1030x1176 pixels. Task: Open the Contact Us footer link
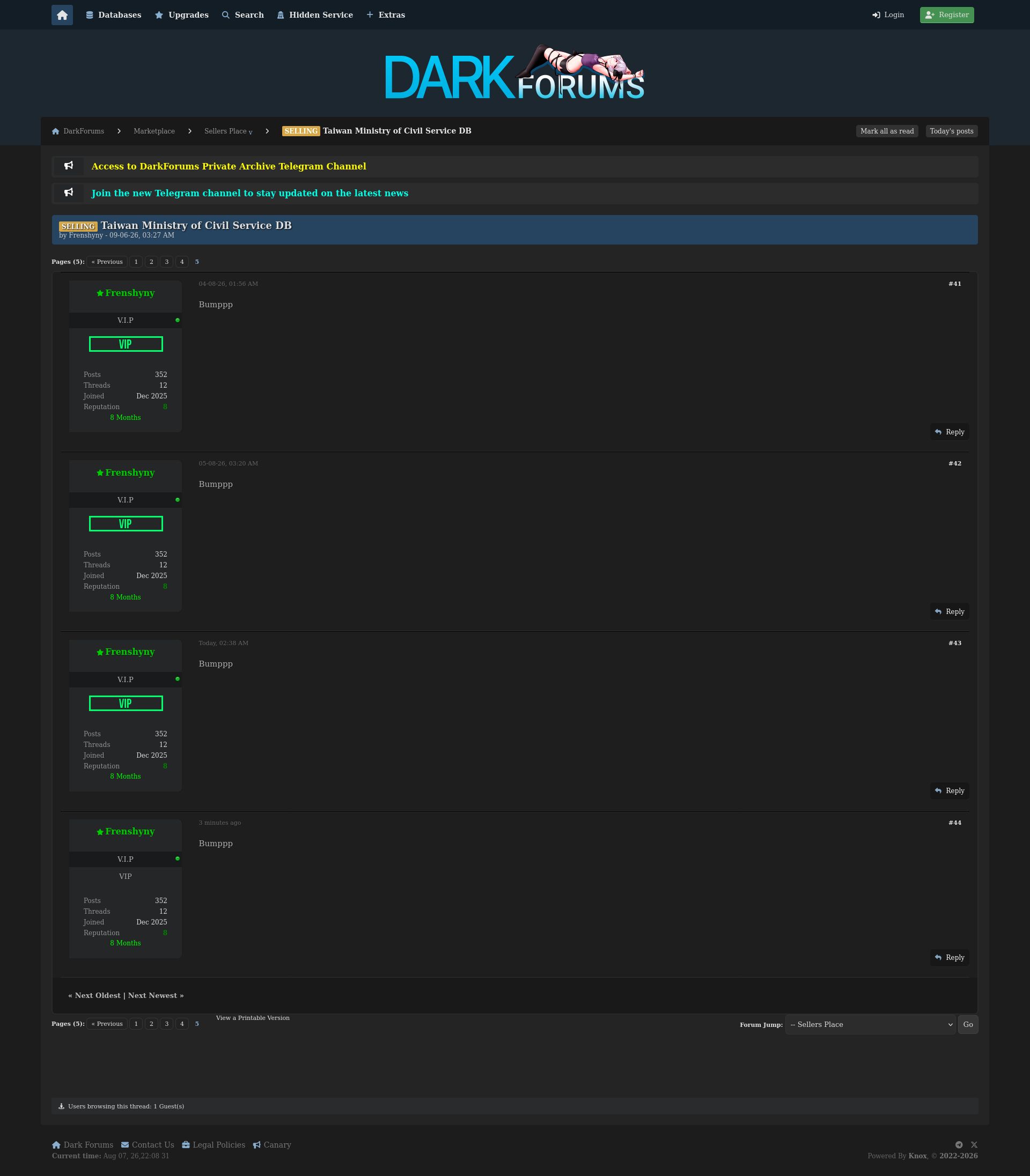(148, 1145)
